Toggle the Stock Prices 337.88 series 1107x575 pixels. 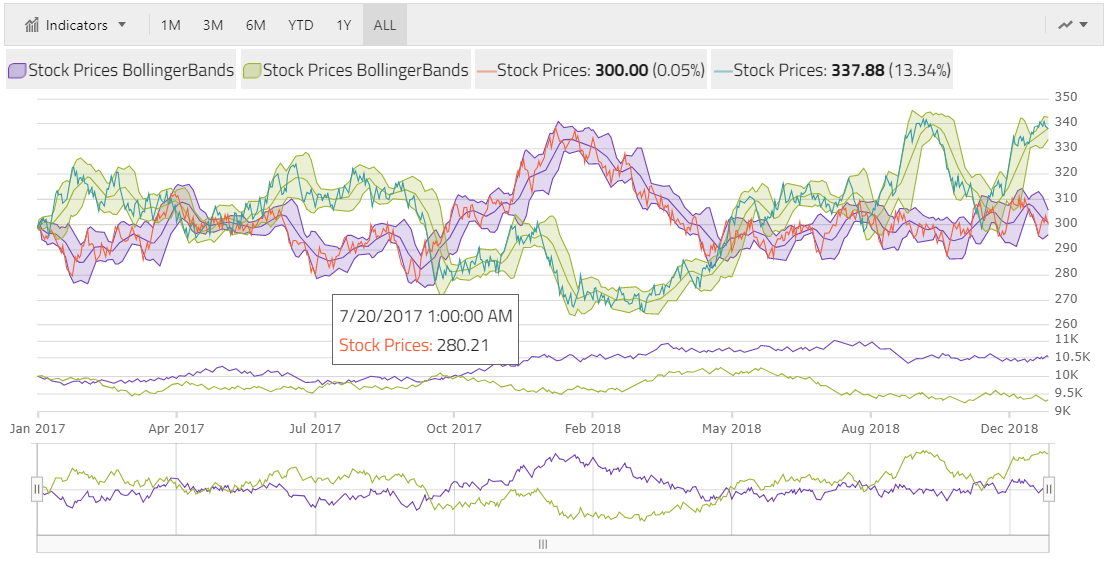click(831, 71)
